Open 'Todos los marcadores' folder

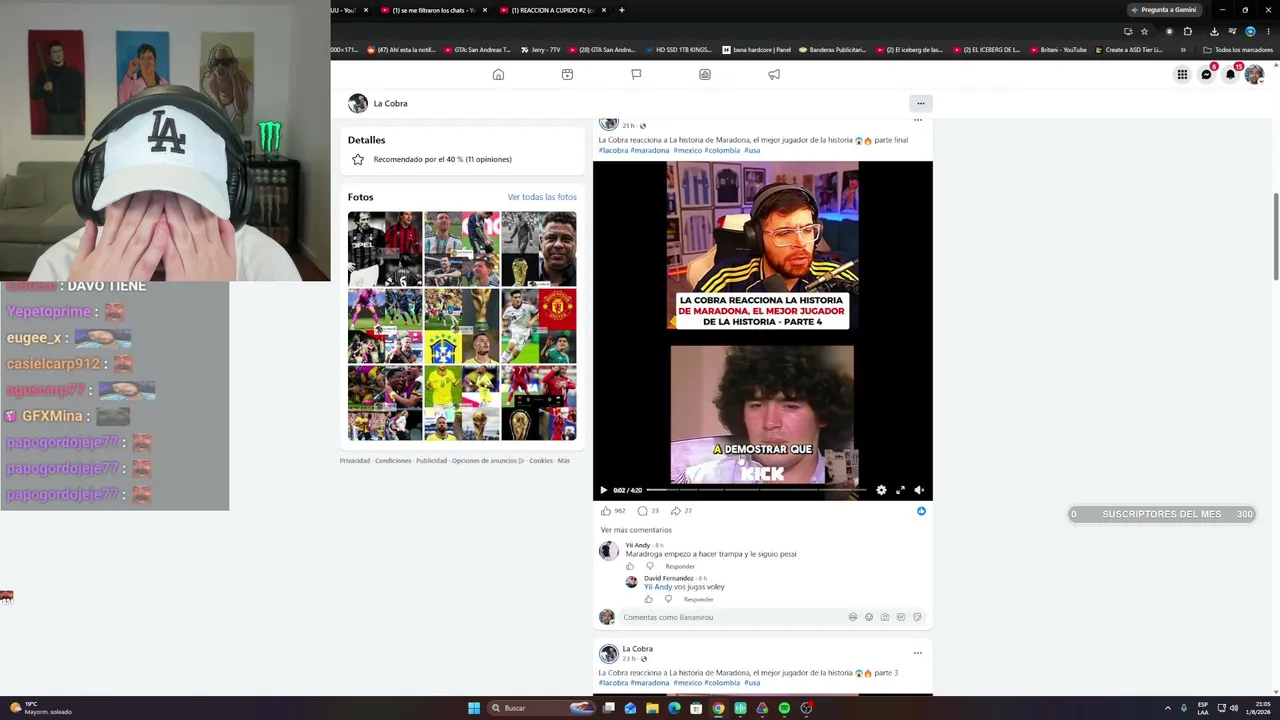[x=1238, y=50]
